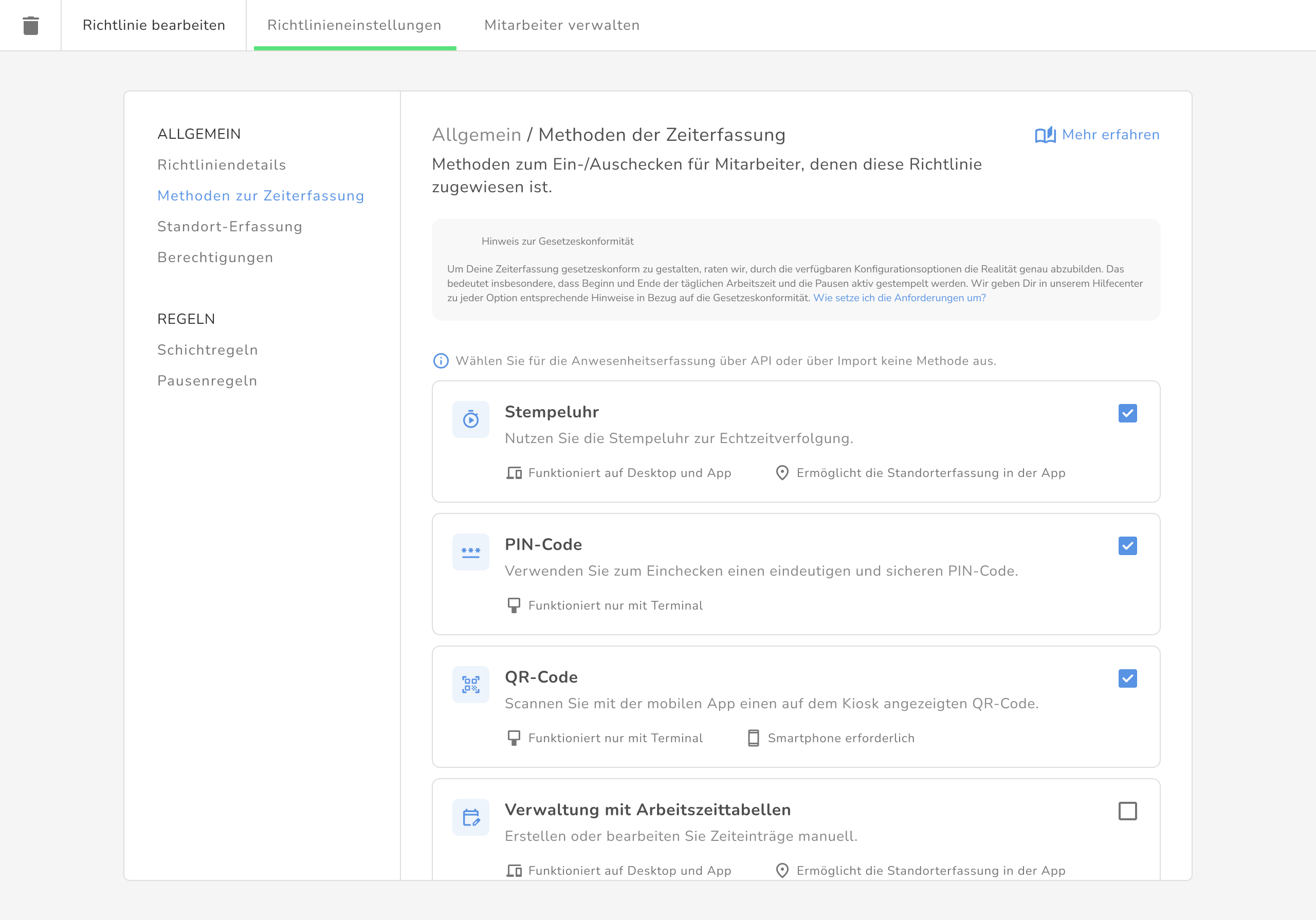Go to Pausenregeln settings
Image resolution: width=1316 pixels, height=920 pixels.
pos(207,381)
